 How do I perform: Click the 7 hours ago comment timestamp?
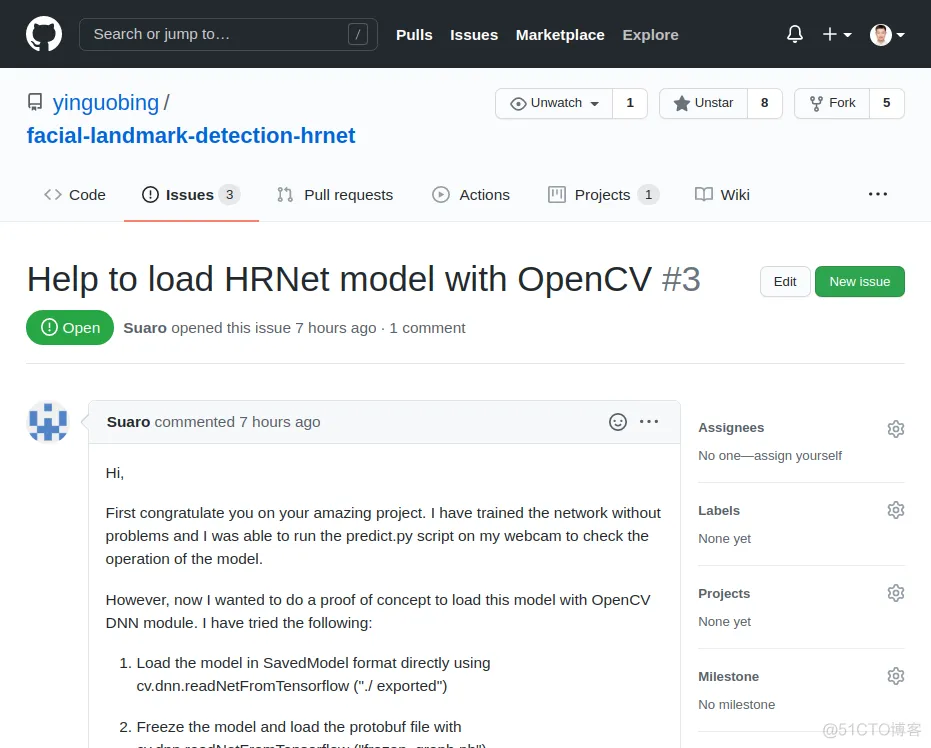(x=280, y=422)
